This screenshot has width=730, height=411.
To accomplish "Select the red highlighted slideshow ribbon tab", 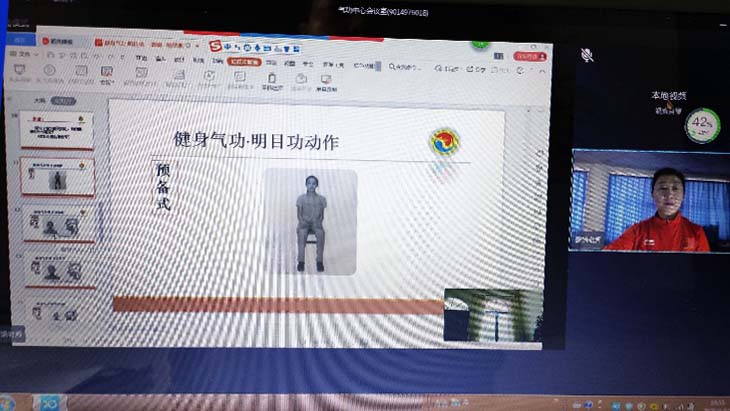I will click(245, 60).
